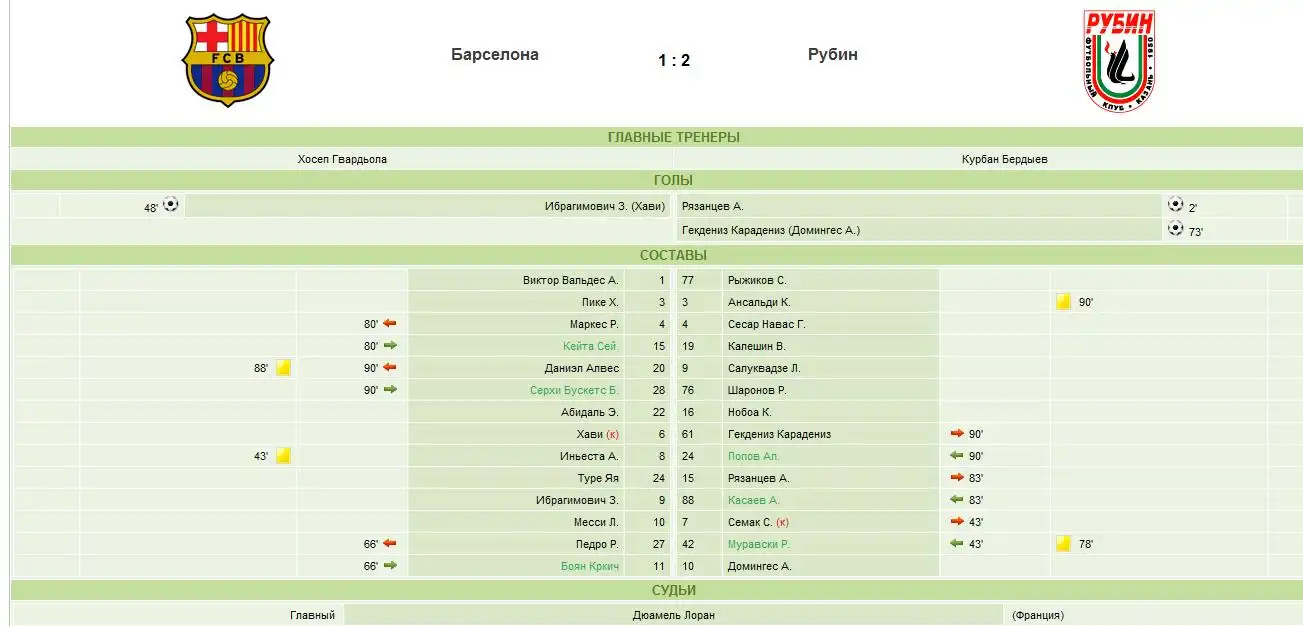The width and height of the screenshot is (1303, 626).
Task: Open Попов Ал. player link
Action: tap(753, 456)
